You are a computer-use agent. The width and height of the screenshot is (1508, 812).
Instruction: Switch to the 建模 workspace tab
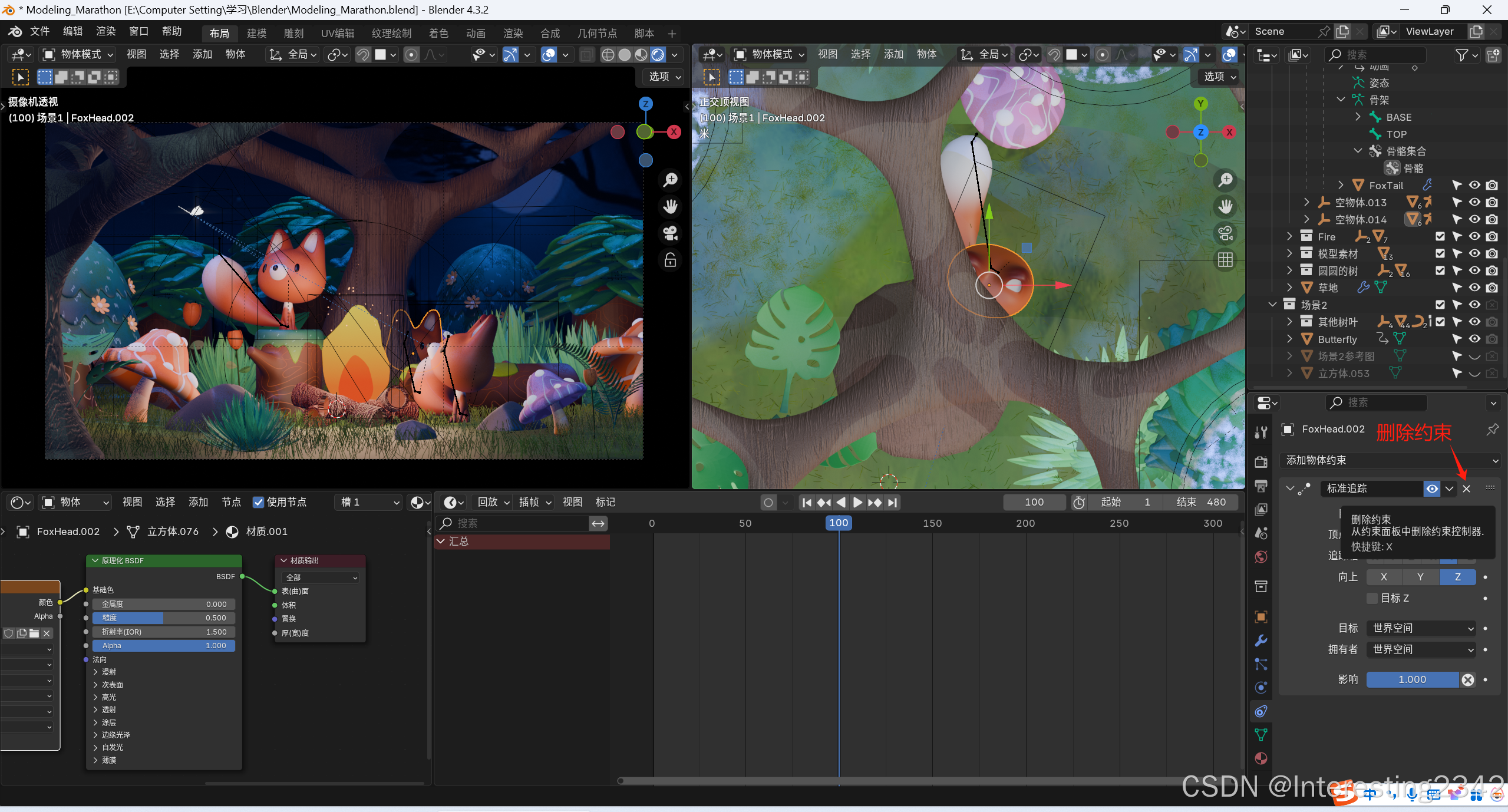click(256, 34)
